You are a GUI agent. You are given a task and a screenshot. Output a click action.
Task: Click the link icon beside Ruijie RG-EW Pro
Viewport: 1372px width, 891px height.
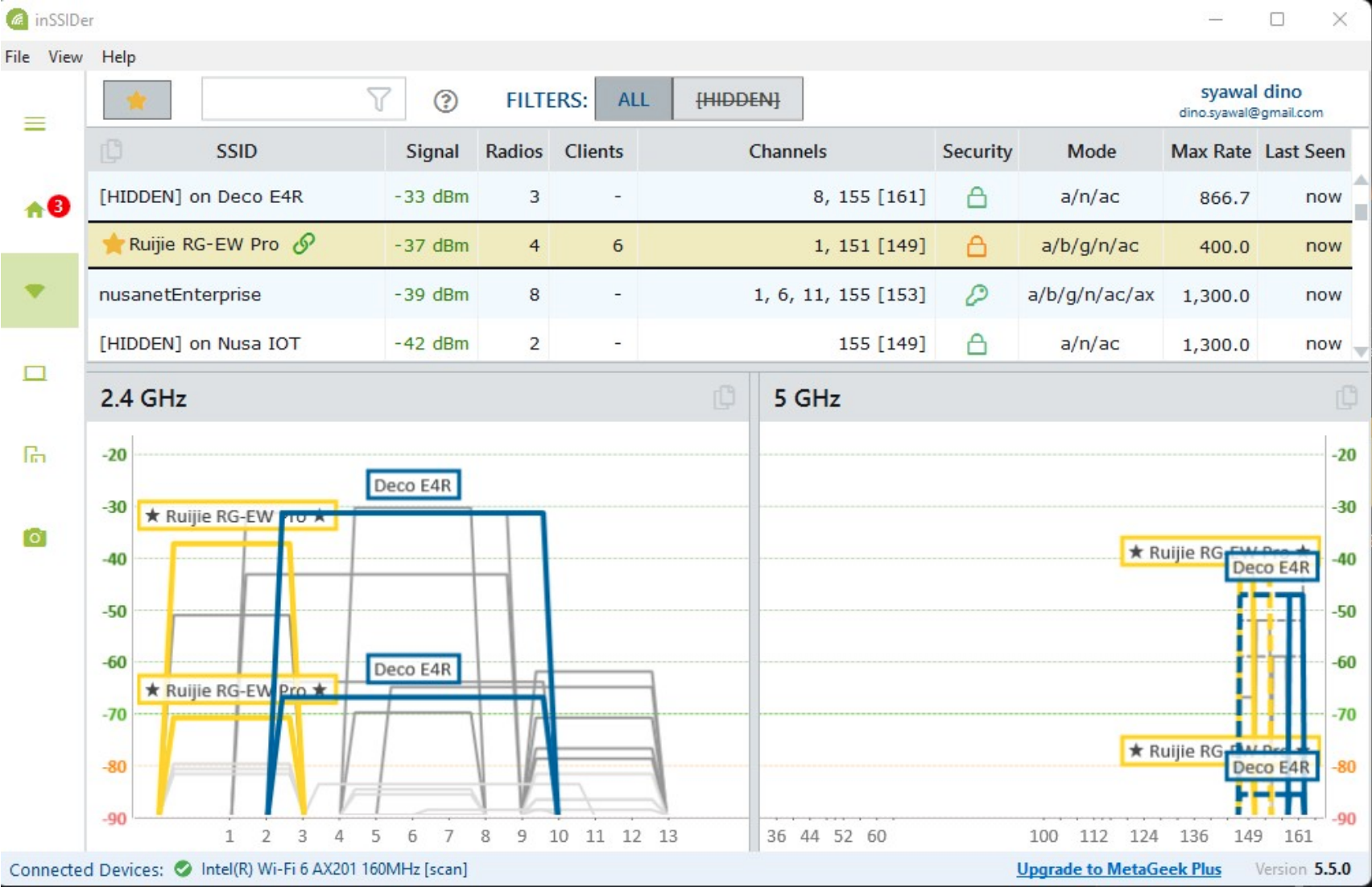tap(304, 243)
